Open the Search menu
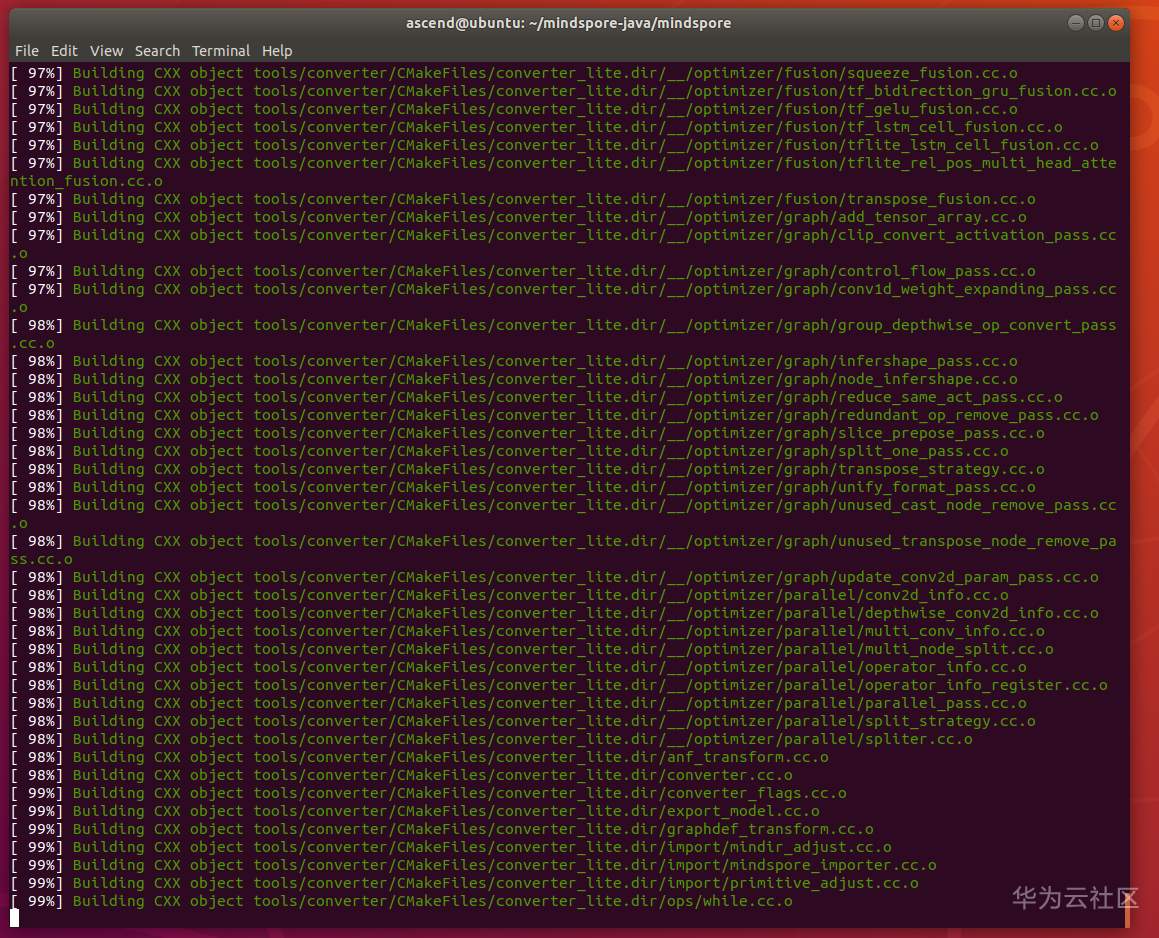Screen dimensions: 1159x938 [x=157, y=51]
